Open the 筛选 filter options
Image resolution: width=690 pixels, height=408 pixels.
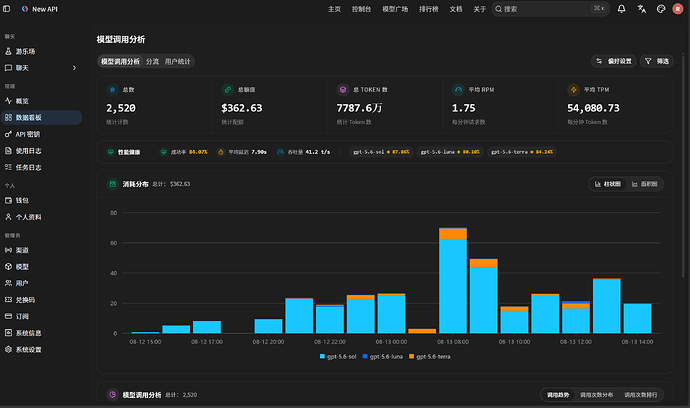pyautogui.click(x=657, y=61)
